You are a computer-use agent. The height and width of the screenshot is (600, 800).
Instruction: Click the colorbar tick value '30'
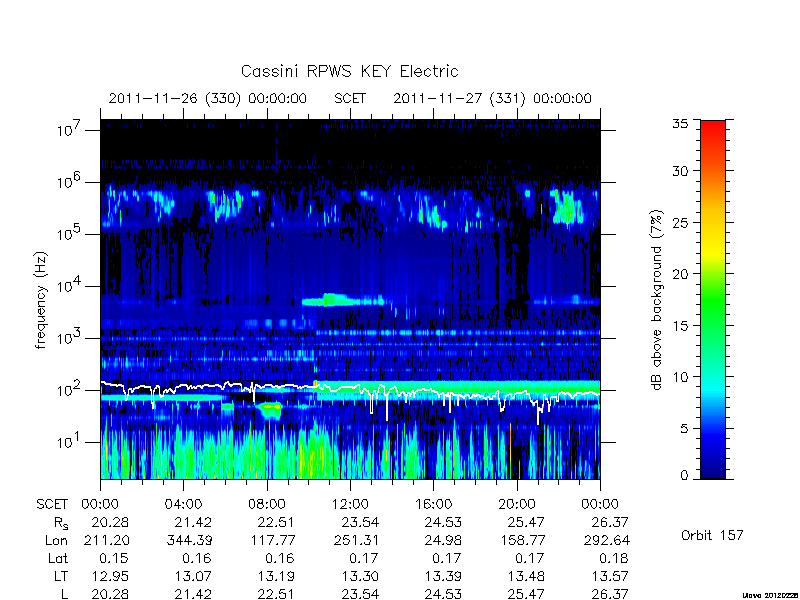(680, 171)
